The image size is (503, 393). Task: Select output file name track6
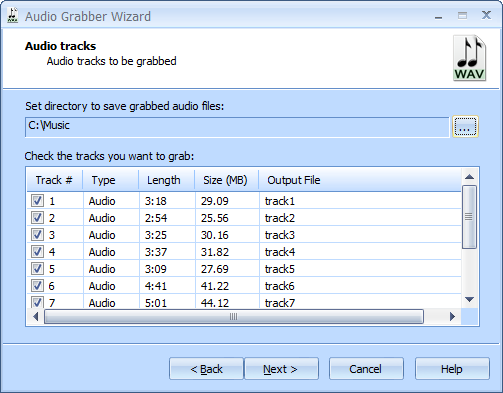click(x=280, y=286)
